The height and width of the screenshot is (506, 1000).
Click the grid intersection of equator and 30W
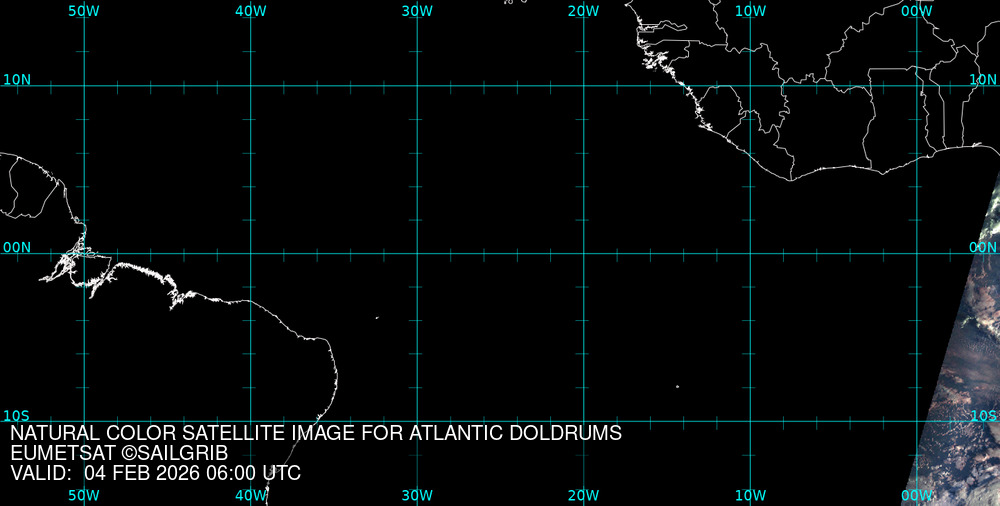(x=417, y=253)
